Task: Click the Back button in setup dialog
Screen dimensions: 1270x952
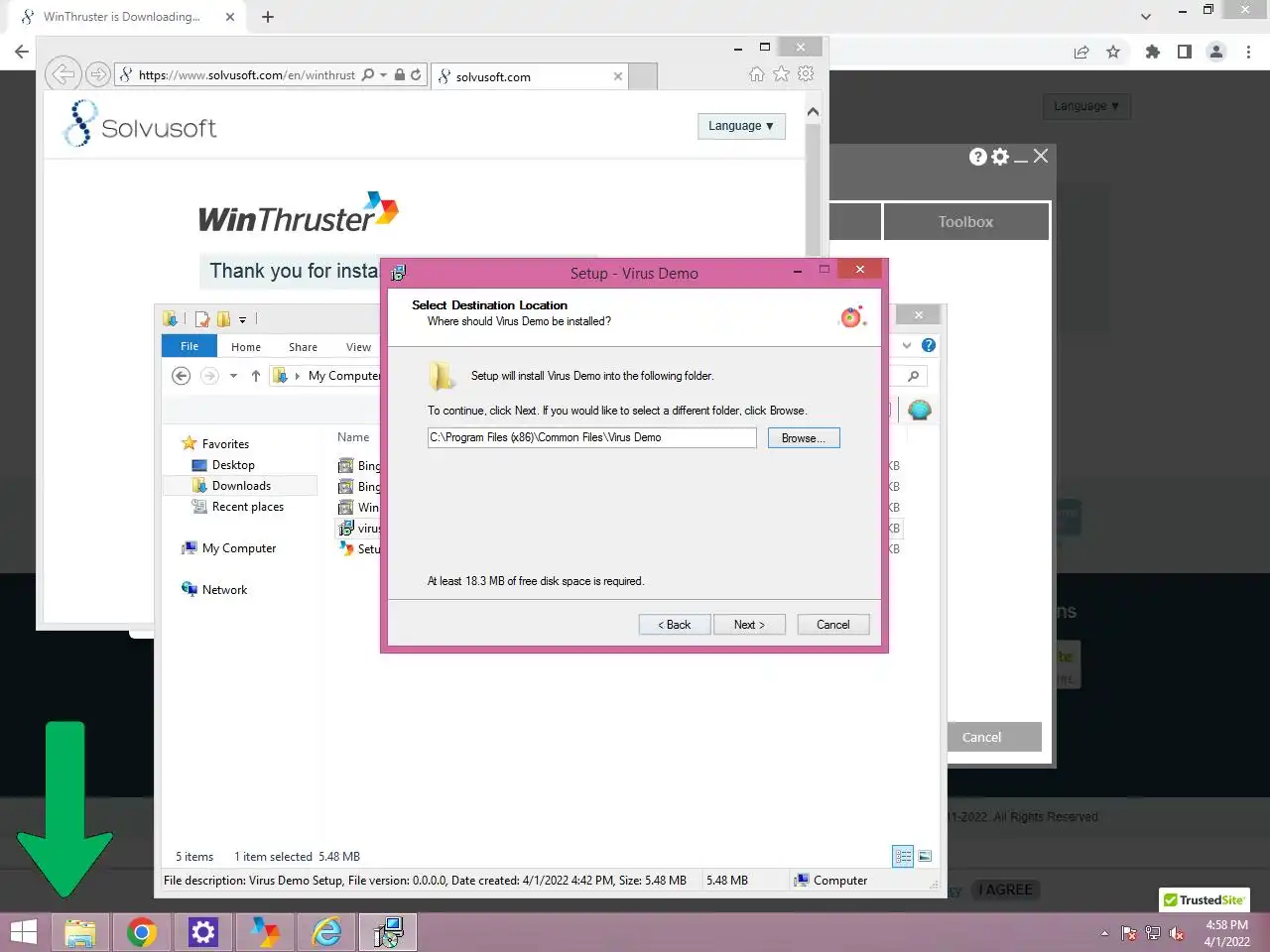Action: click(675, 625)
